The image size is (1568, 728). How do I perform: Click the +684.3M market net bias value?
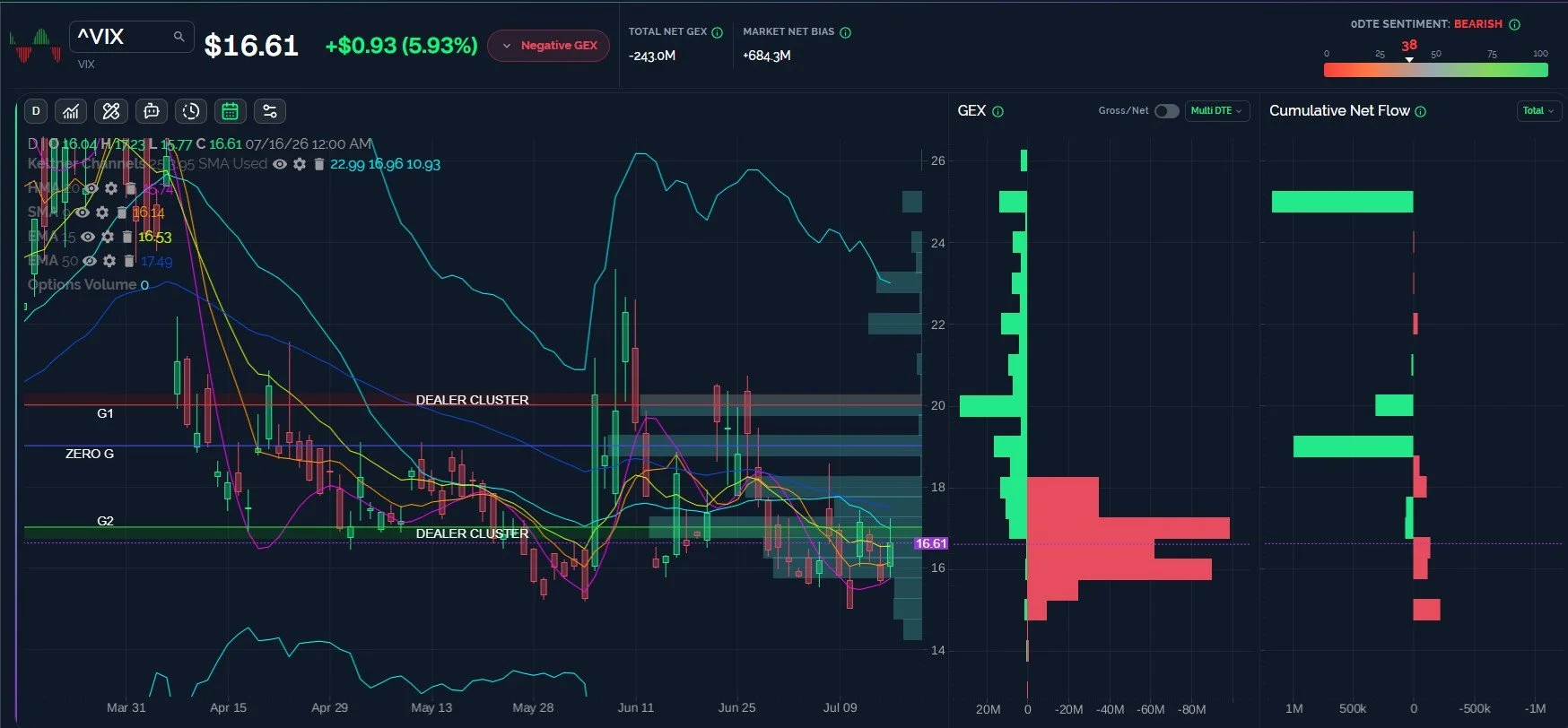coord(767,56)
